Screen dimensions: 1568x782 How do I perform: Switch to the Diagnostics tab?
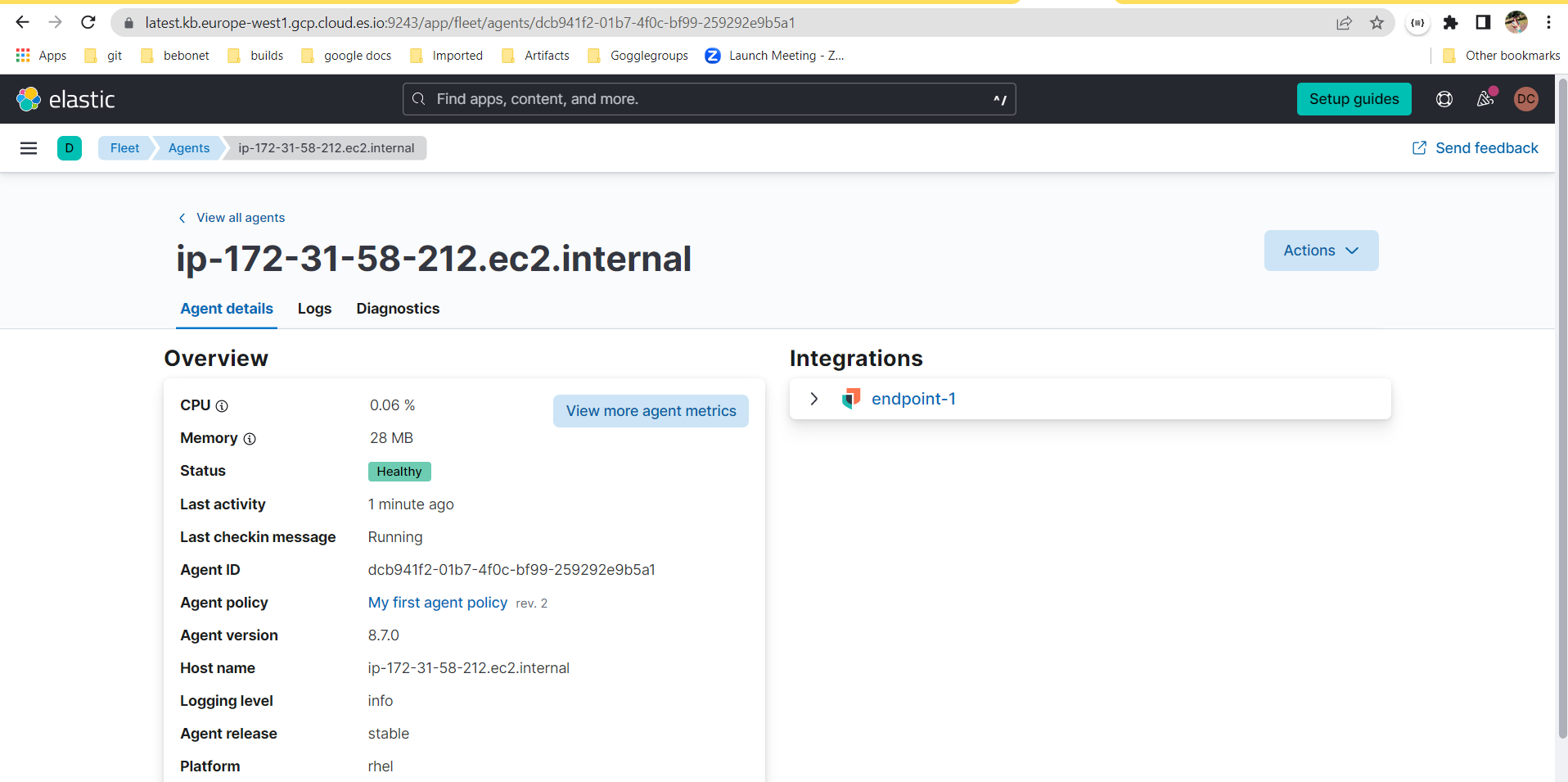(x=397, y=309)
